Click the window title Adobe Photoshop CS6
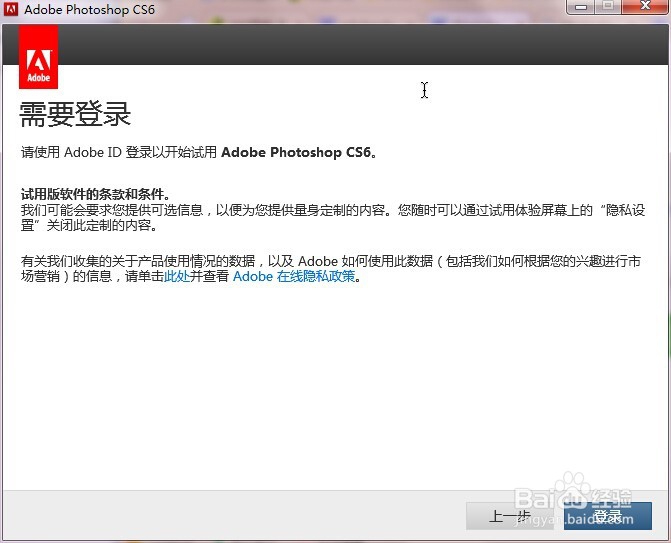 click(x=89, y=9)
